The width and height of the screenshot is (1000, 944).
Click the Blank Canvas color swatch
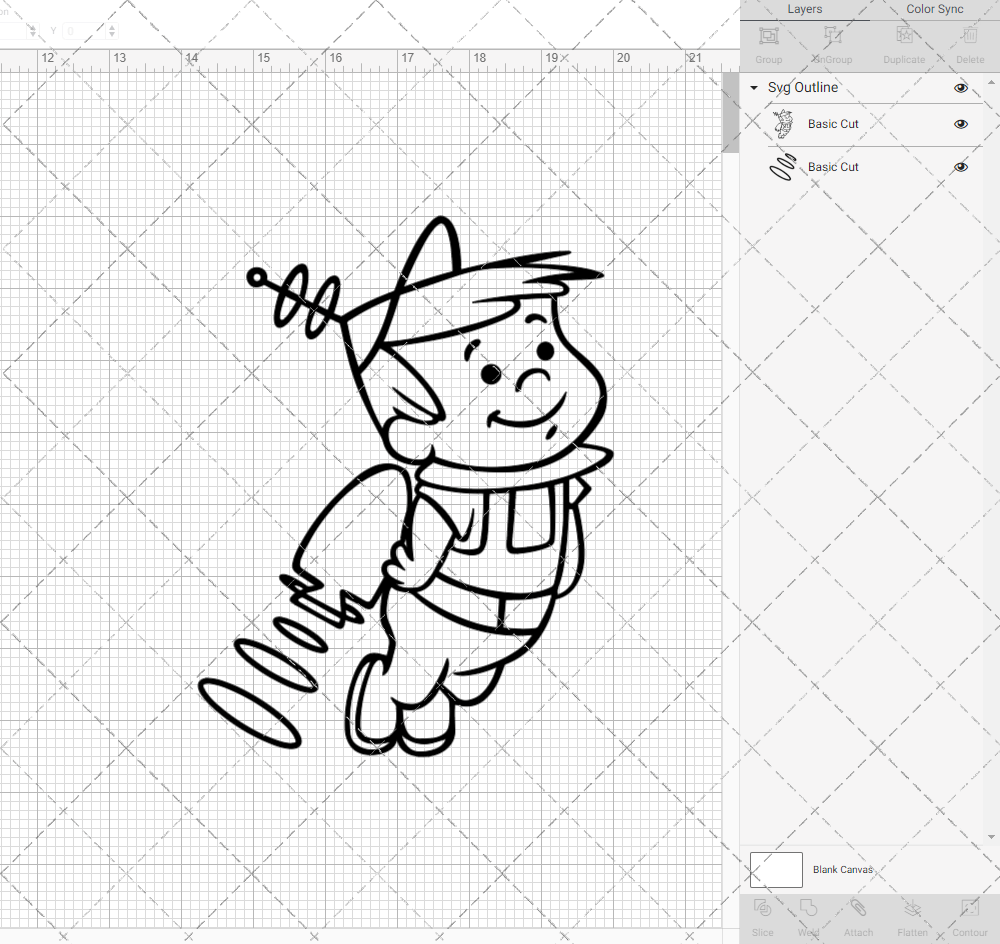tap(776, 869)
